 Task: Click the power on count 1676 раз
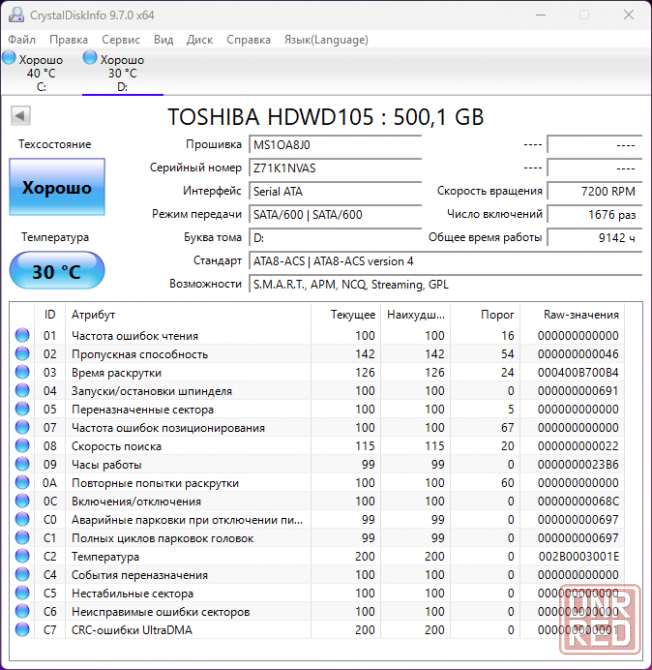(594, 214)
